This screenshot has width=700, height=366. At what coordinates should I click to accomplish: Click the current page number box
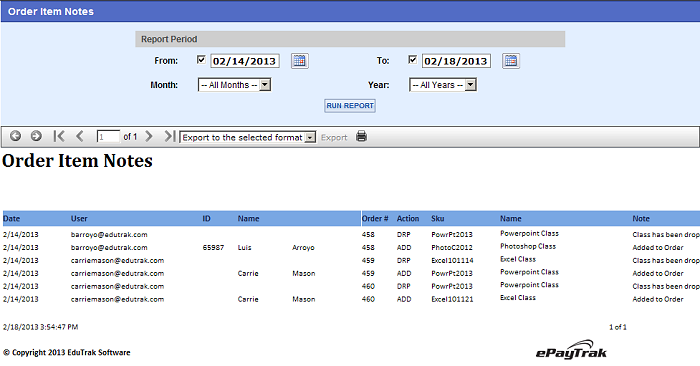(108, 137)
